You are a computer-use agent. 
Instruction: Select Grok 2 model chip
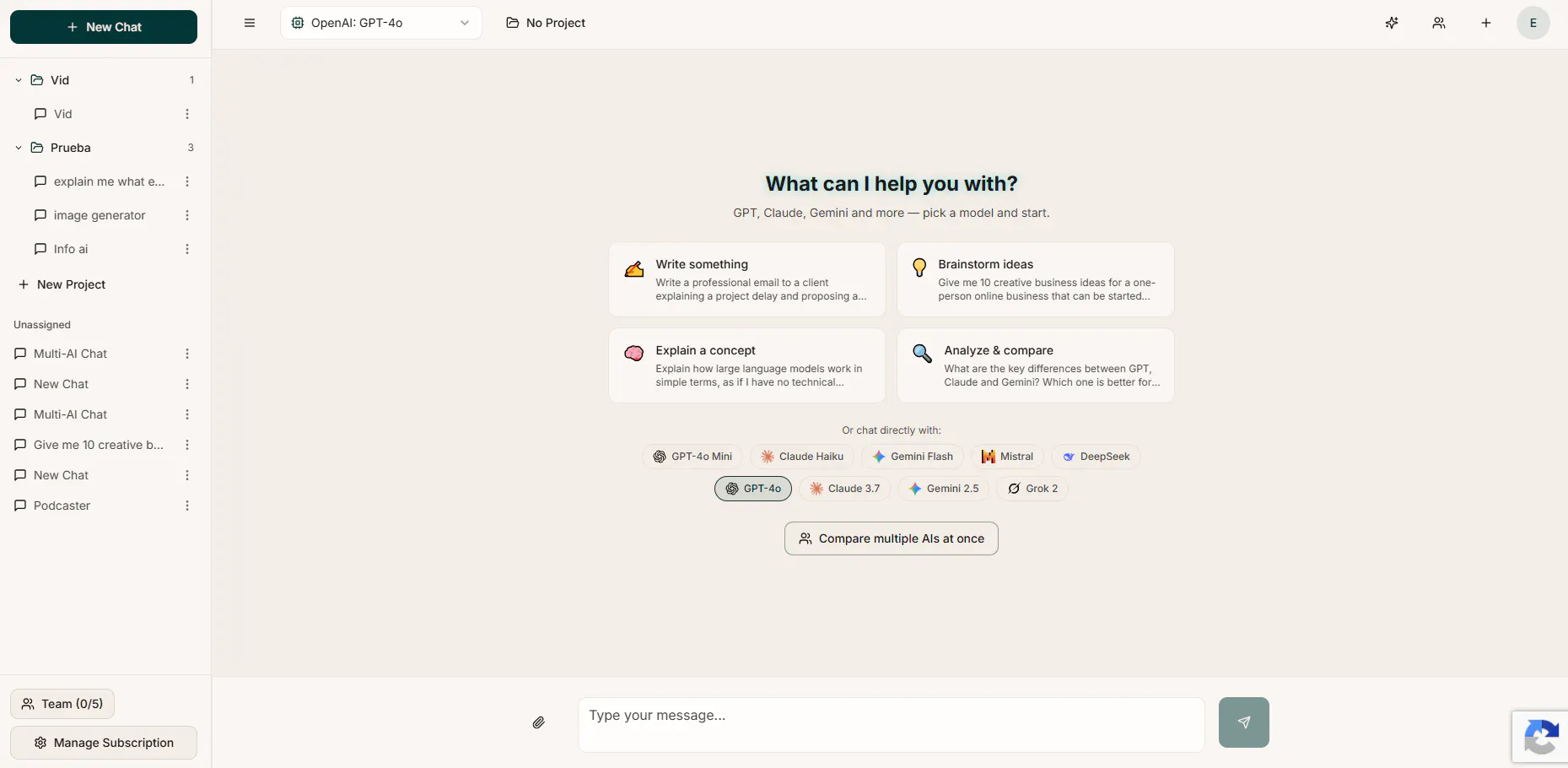click(1032, 489)
